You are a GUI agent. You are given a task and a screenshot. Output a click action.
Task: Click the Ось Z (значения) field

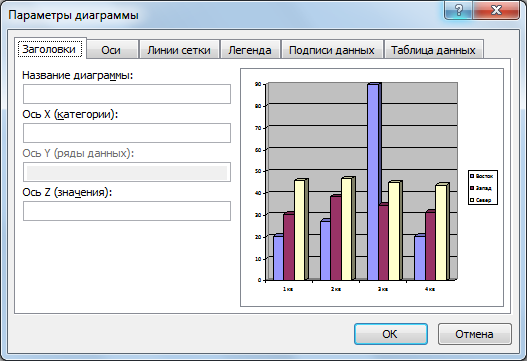coord(127,211)
